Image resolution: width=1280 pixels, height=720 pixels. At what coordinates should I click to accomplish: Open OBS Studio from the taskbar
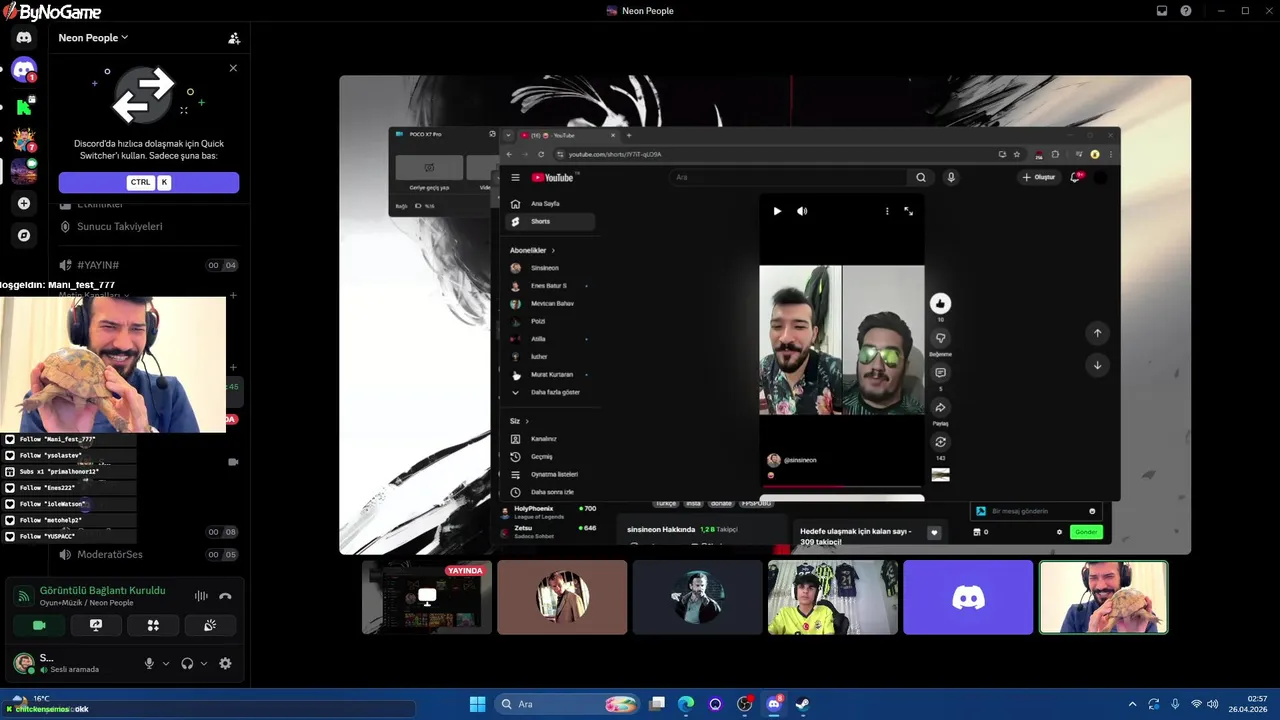pyautogui.click(x=744, y=704)
